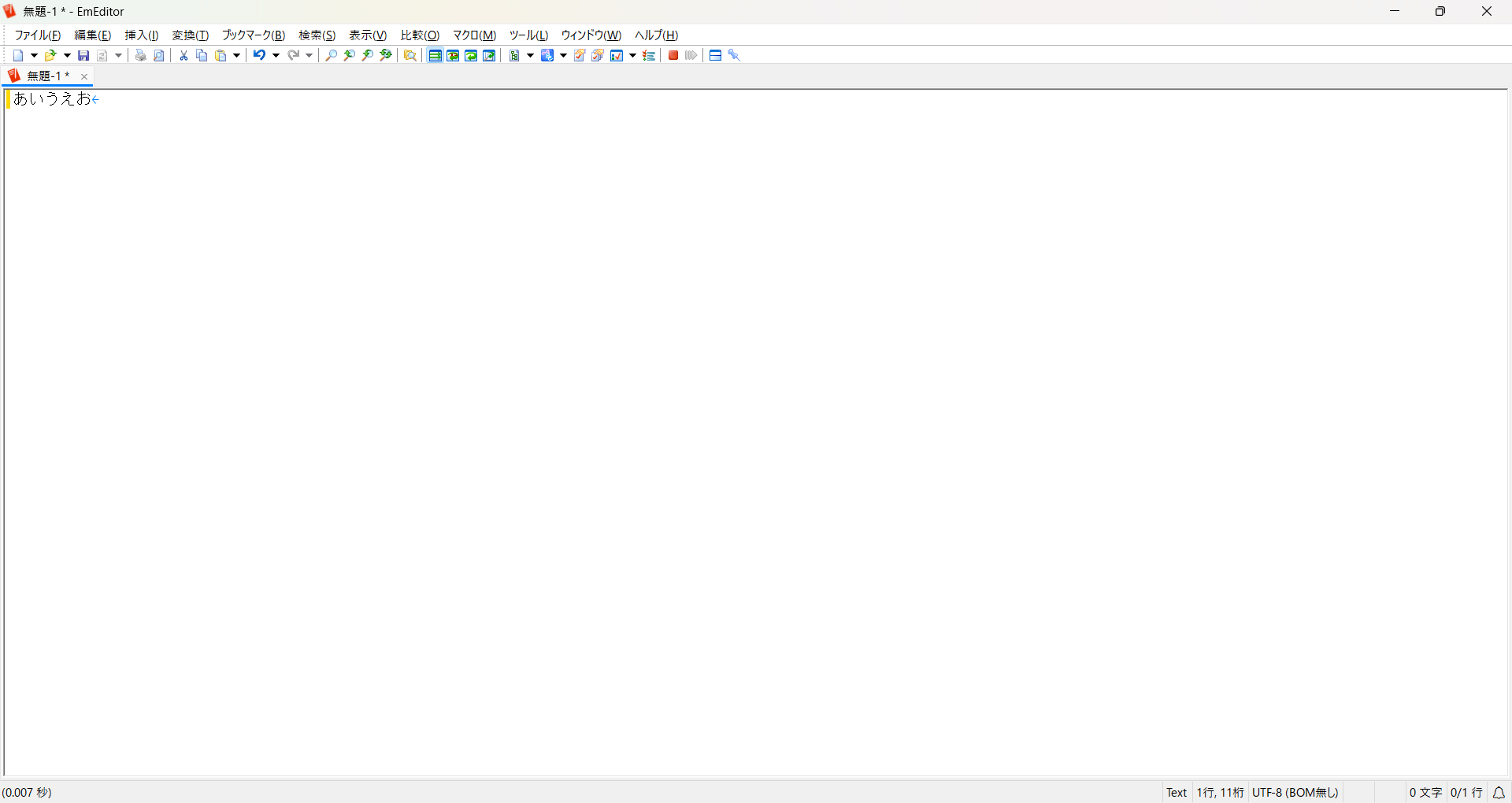This screenshot has width=1512, height=803.
Task: Close the 無題-1 document tab
Action: pos(84,76)
